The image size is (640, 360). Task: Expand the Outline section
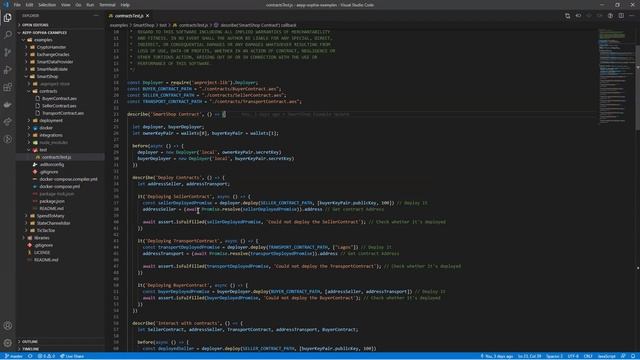click(x=60, y=342)
